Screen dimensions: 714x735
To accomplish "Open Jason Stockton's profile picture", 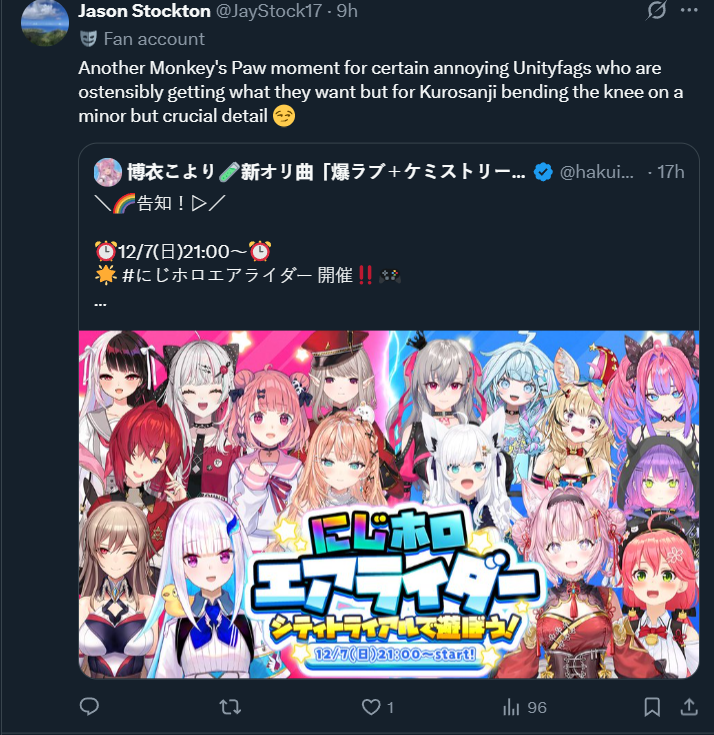I will click(45, 22).
